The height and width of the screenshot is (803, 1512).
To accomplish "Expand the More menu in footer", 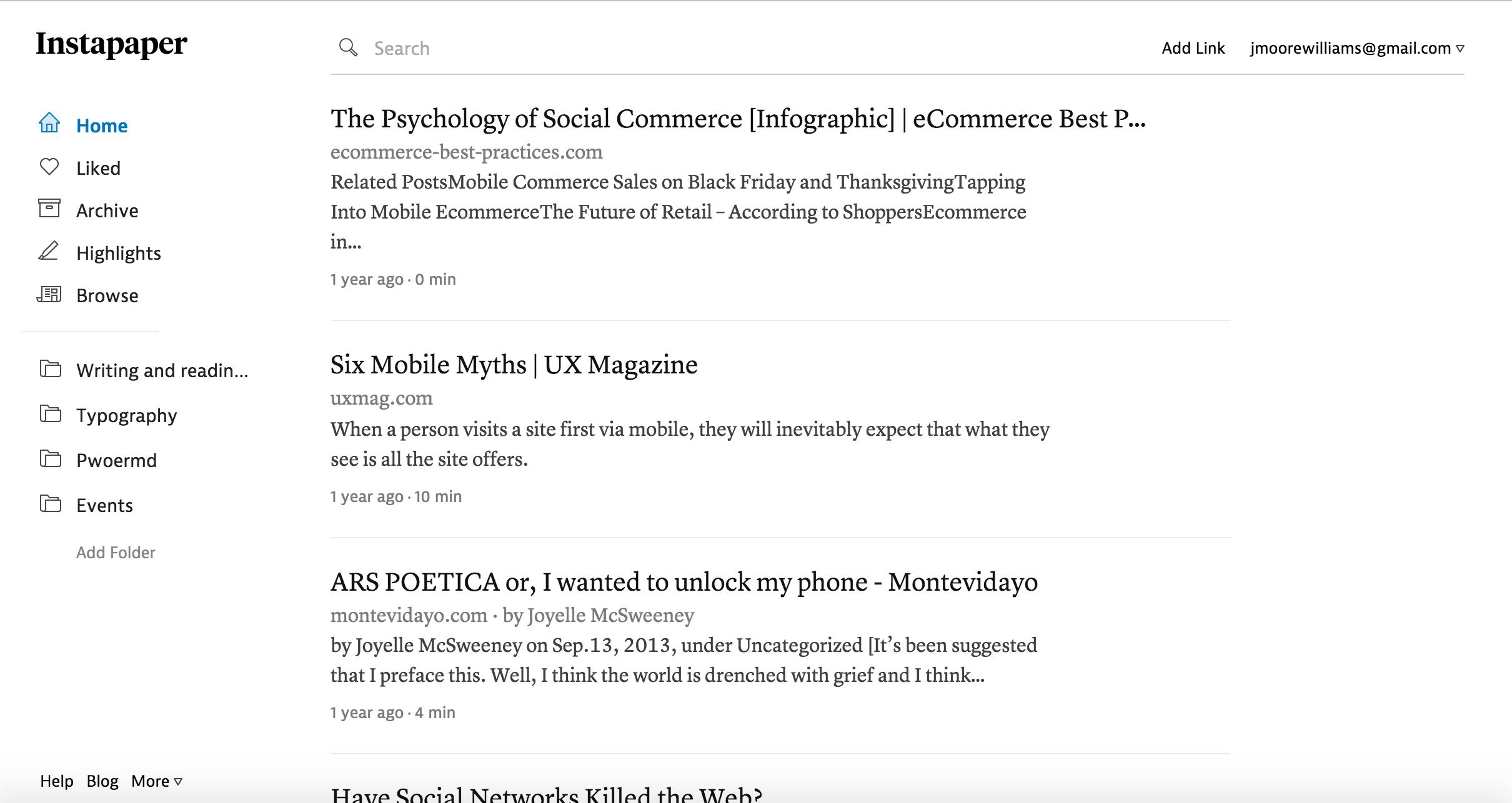I will [156, 781].
